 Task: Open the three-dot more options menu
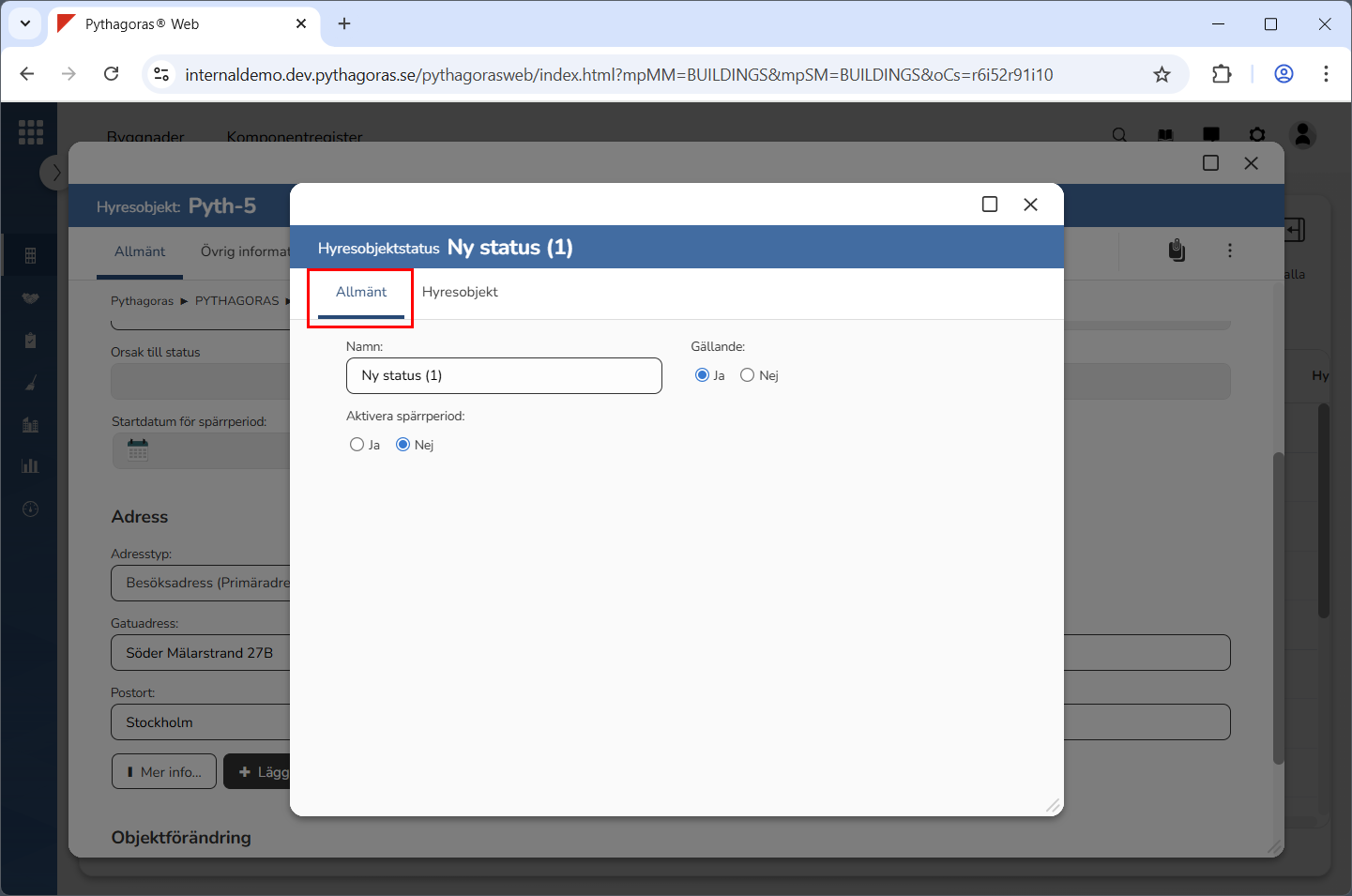coord(1229,251)
